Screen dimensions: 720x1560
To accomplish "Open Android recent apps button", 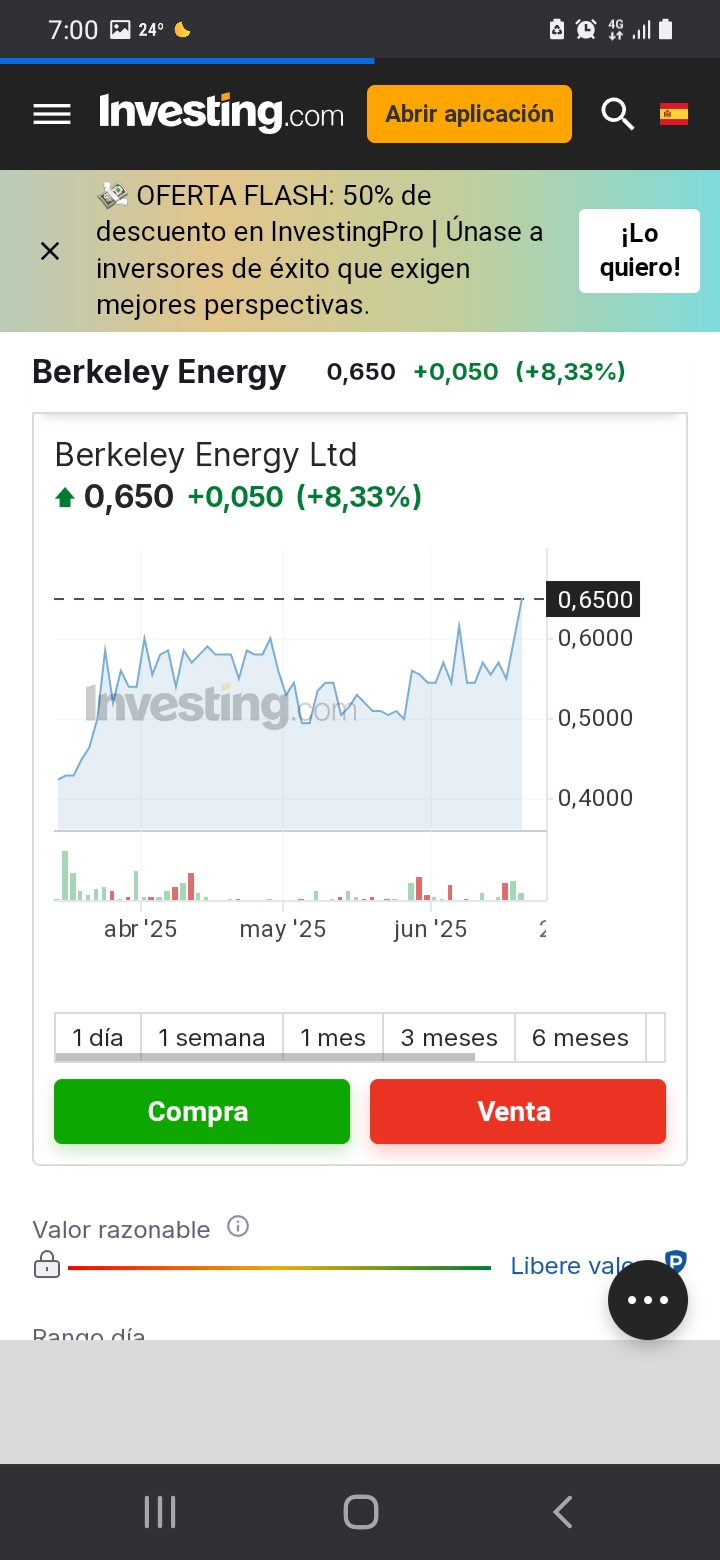I will click(x=160, y=1512).
